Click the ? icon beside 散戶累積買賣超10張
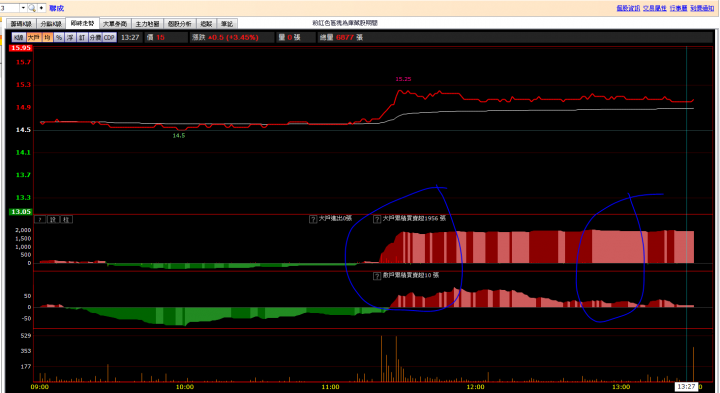This screenshot has width=720, height=393. [x=377, y=276]
